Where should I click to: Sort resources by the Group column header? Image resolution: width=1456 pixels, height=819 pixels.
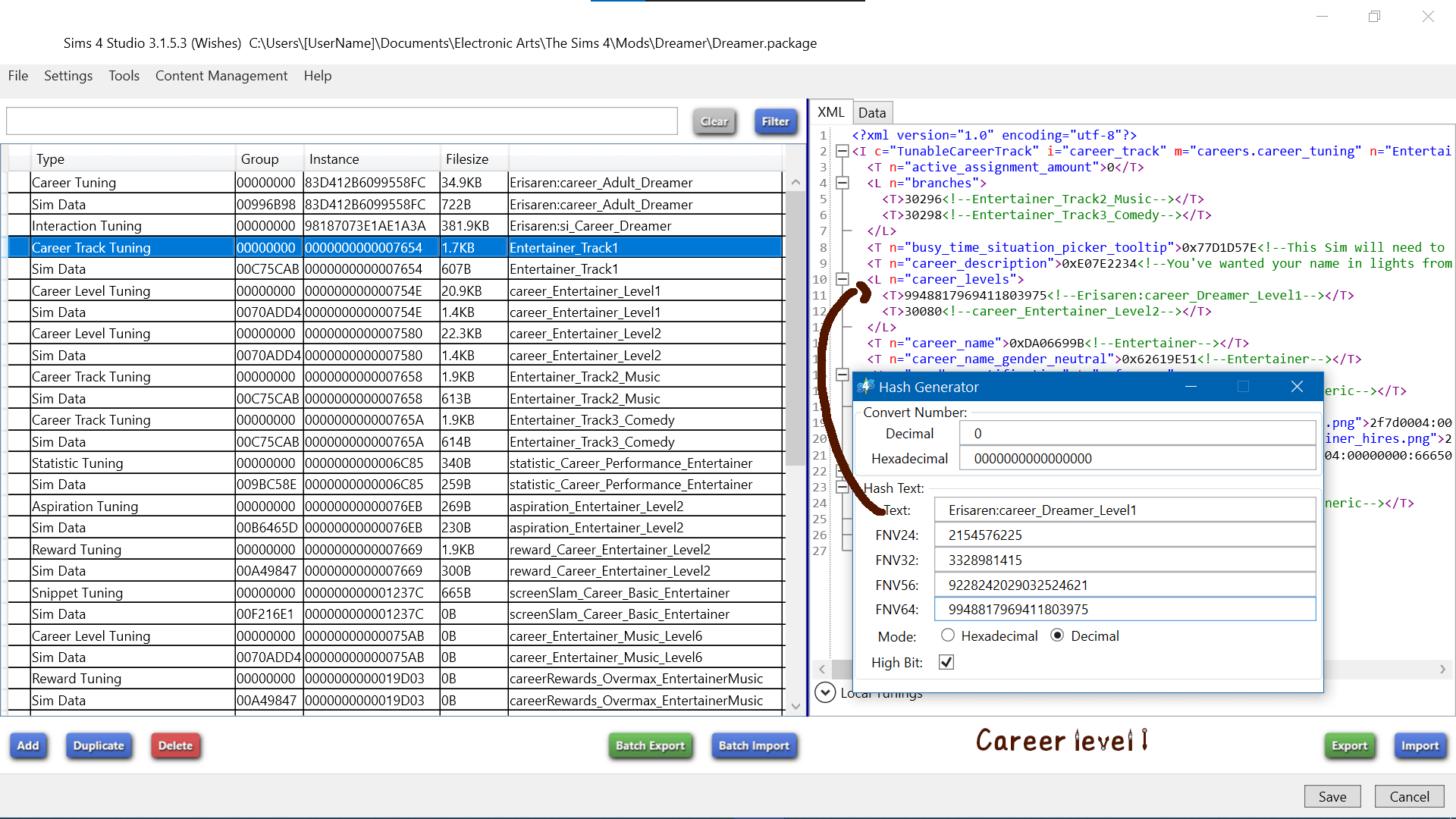point(269,158)
